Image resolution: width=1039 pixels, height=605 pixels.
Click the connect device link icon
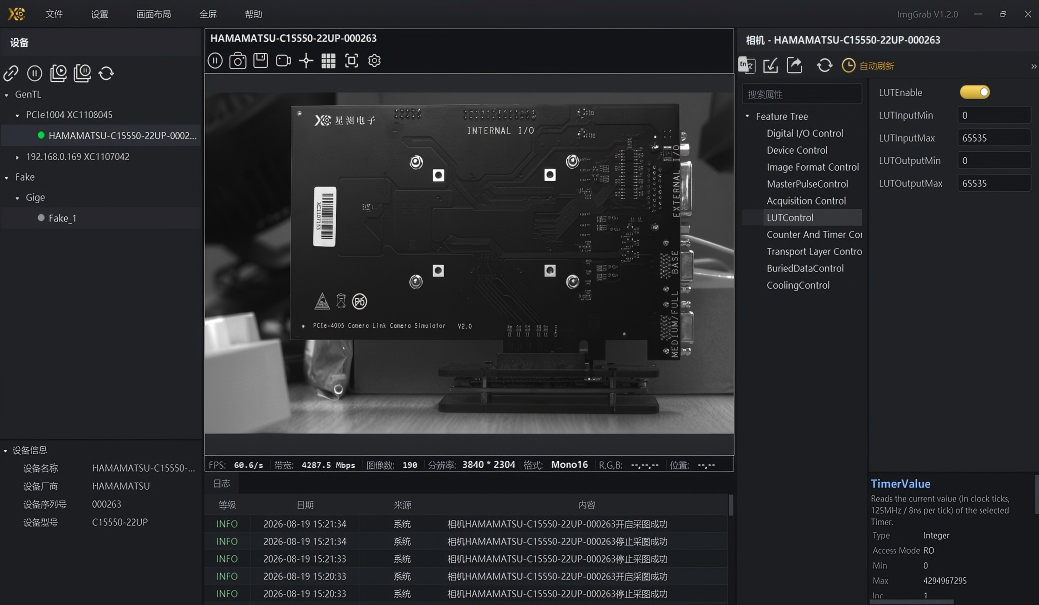coord(11,73)
